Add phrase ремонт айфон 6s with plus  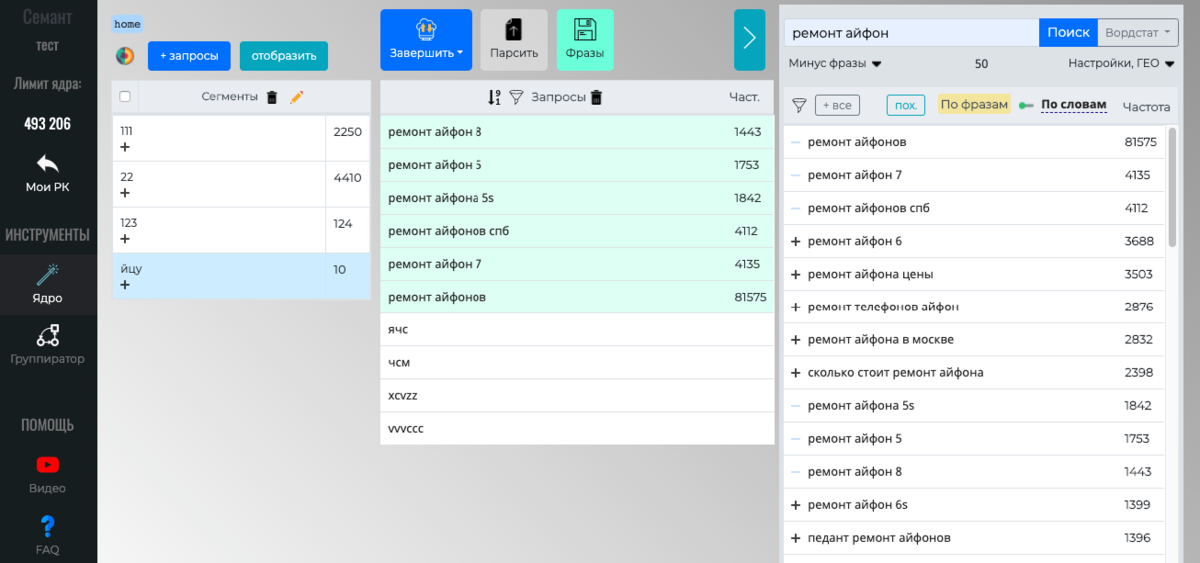point(796,505)
